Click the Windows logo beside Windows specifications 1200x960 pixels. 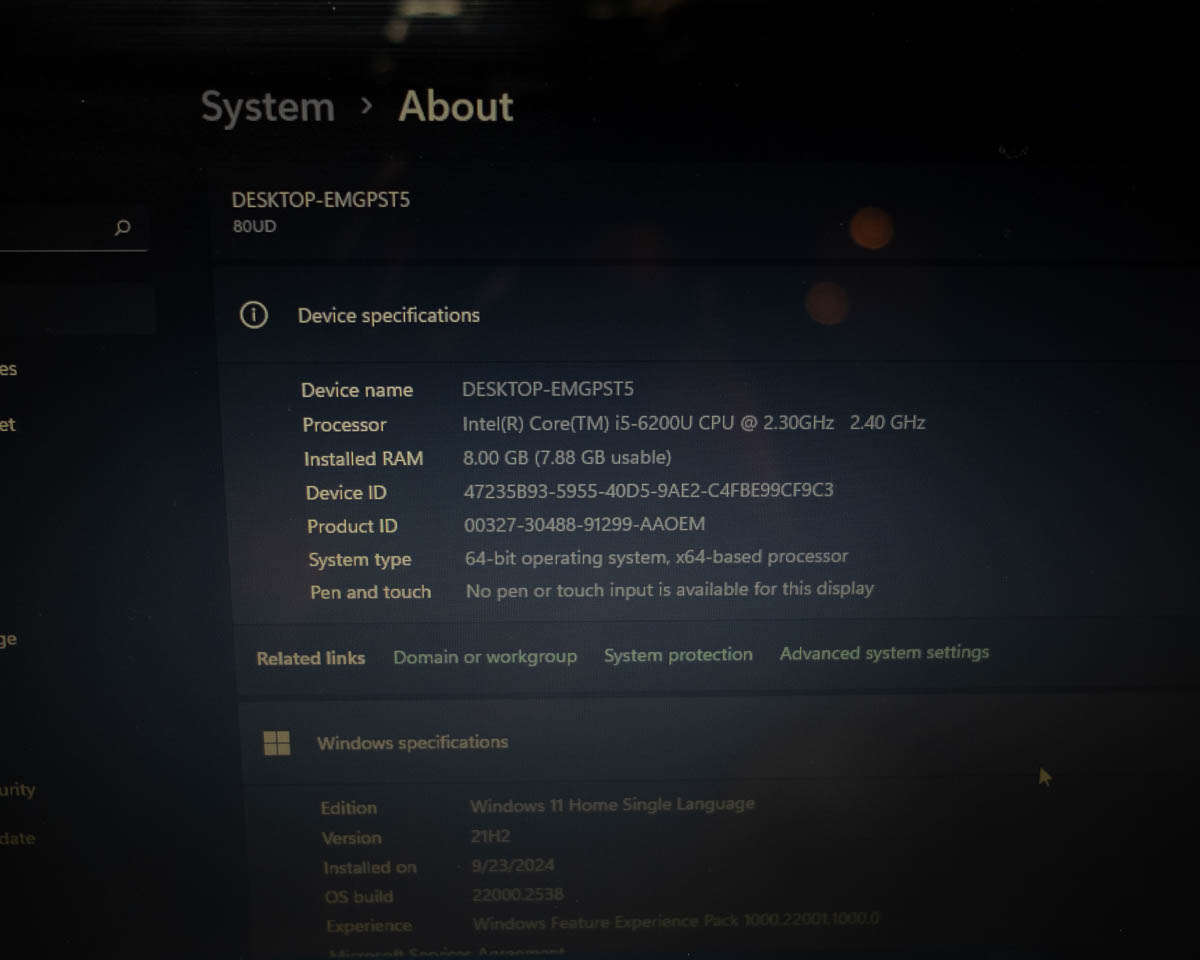pyautogui.click(x=277, y=743)
